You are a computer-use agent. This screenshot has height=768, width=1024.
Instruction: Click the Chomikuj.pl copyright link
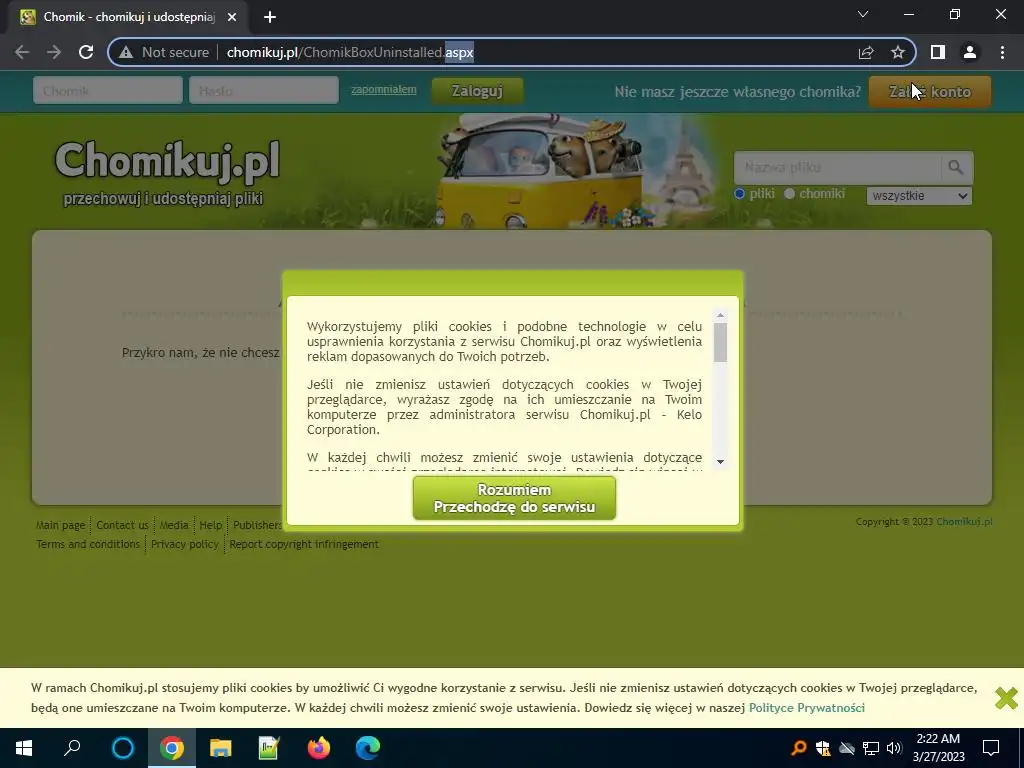point(964,522)
